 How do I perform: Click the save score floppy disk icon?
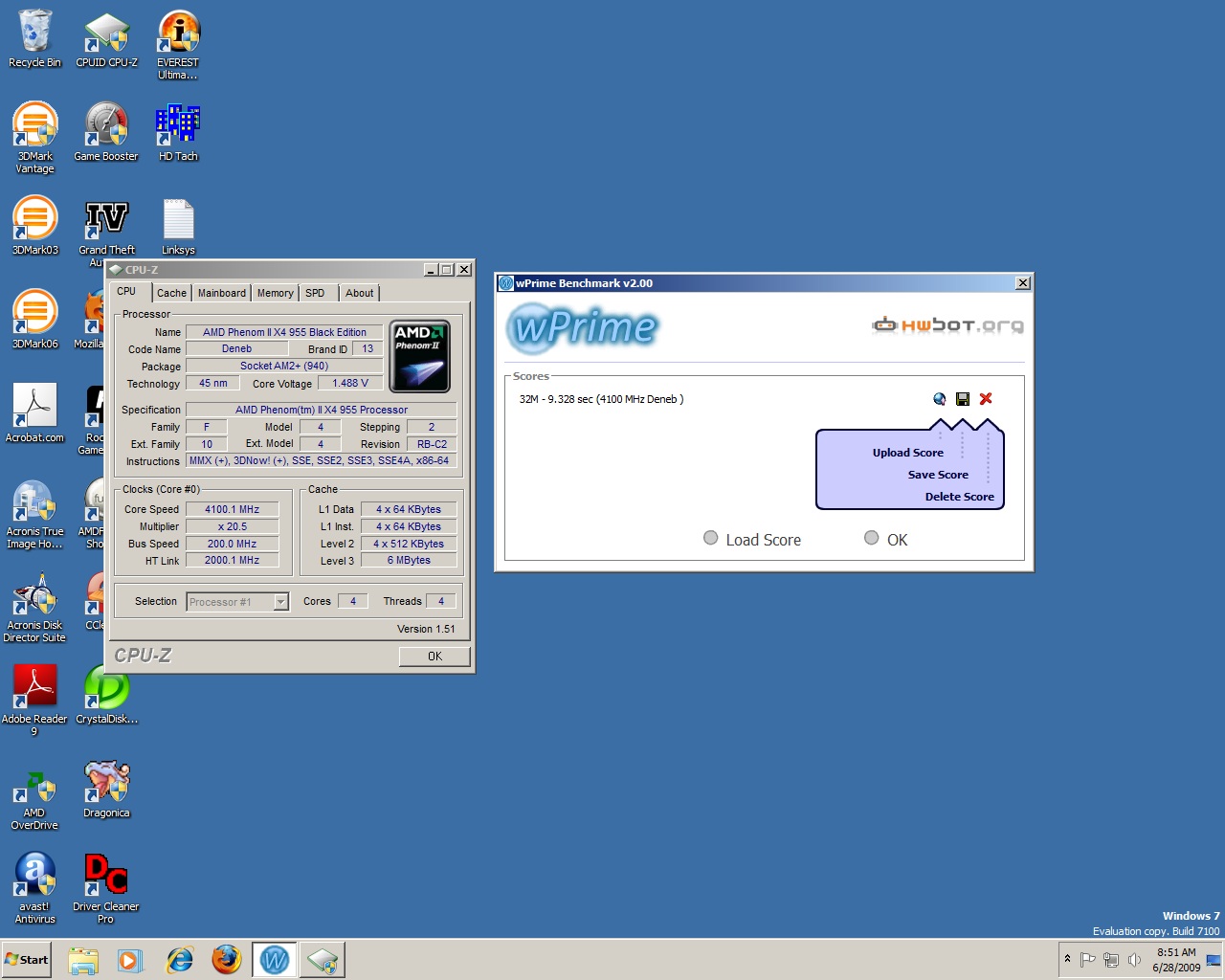[x=963, y=399]
